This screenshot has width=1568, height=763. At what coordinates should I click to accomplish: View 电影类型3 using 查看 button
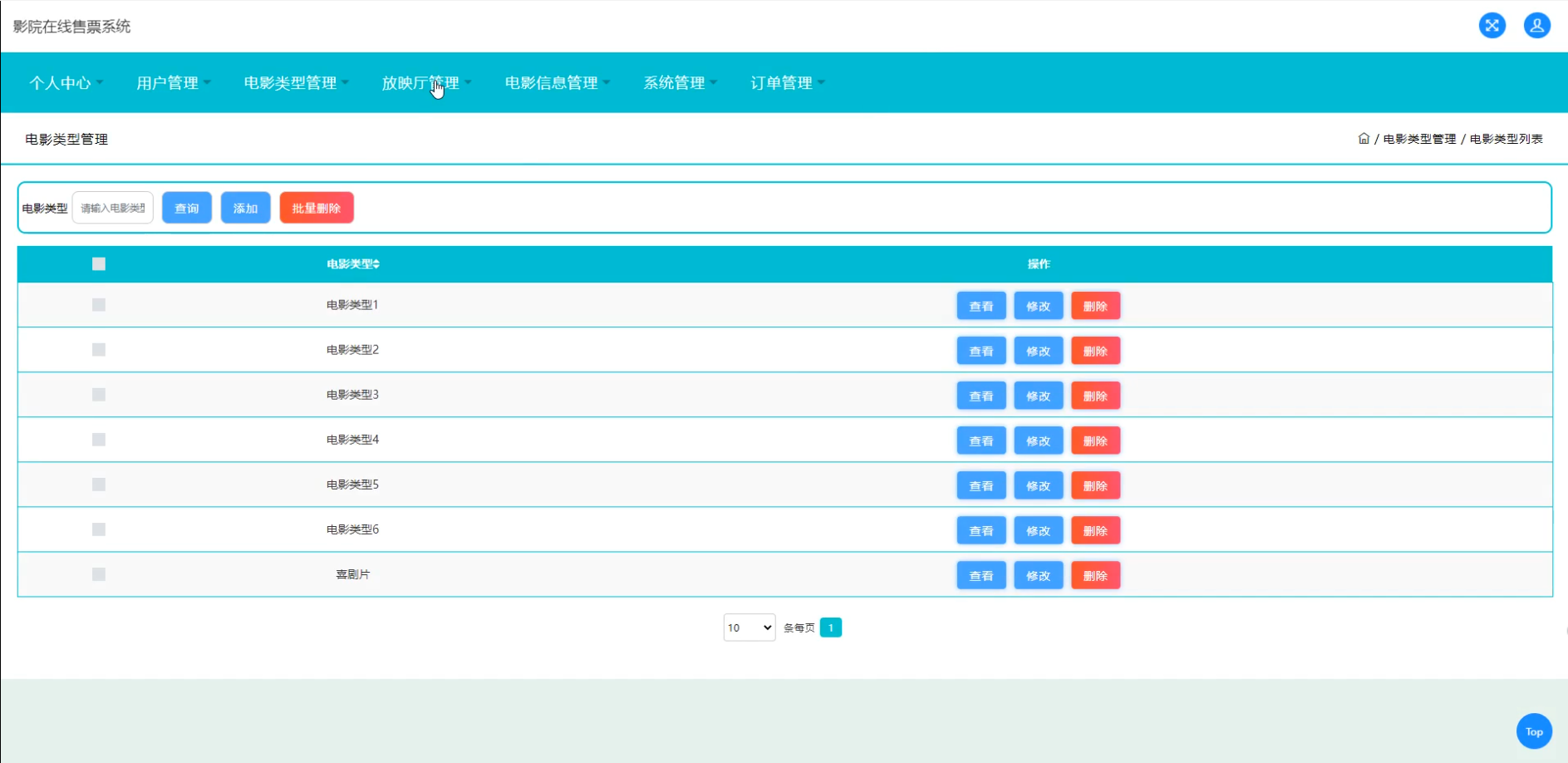[981, 396]
